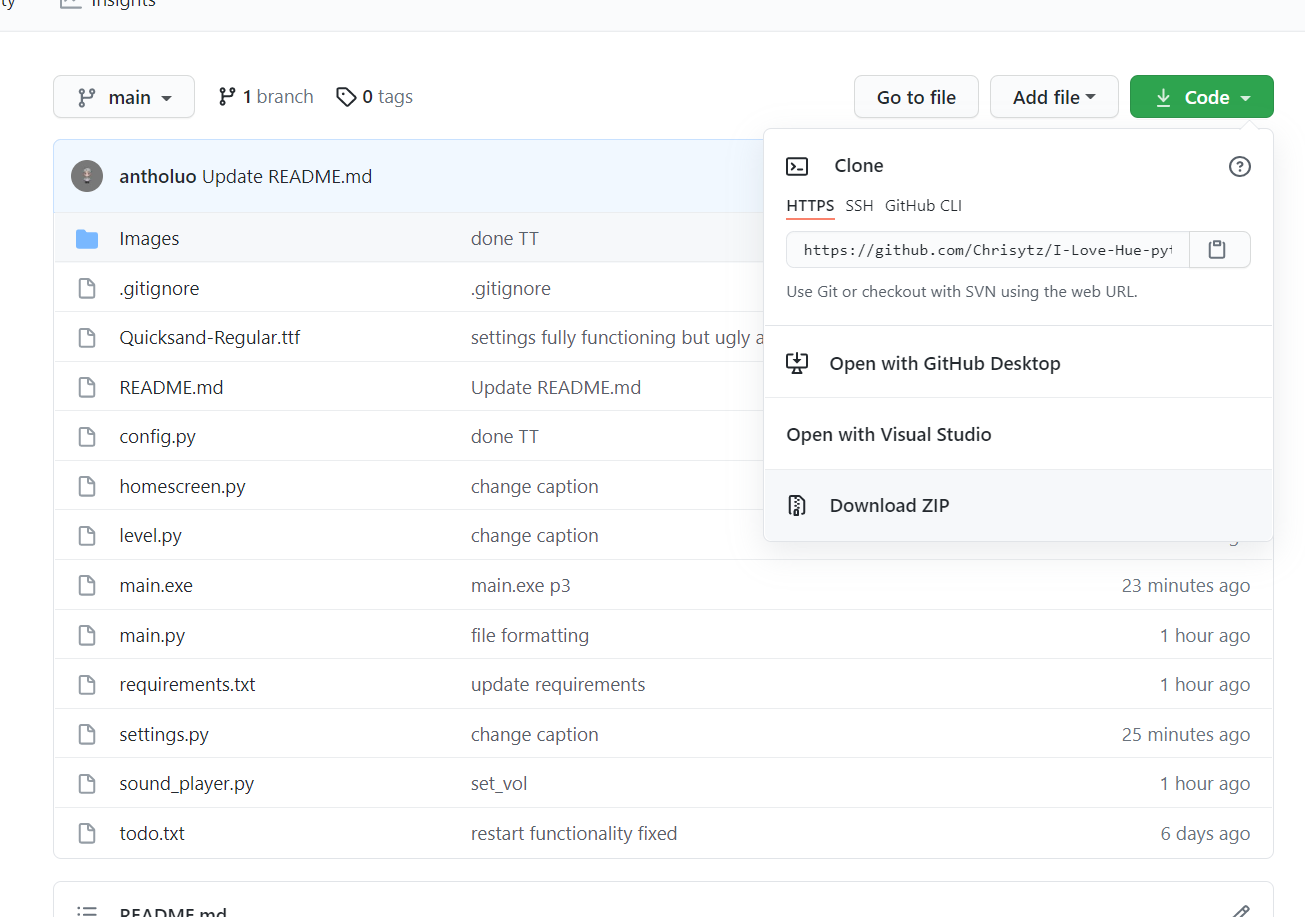Click the clone URL text field
Viewport: 1305px width, 917px height.
pyautogui.click(x=988, y=250)
